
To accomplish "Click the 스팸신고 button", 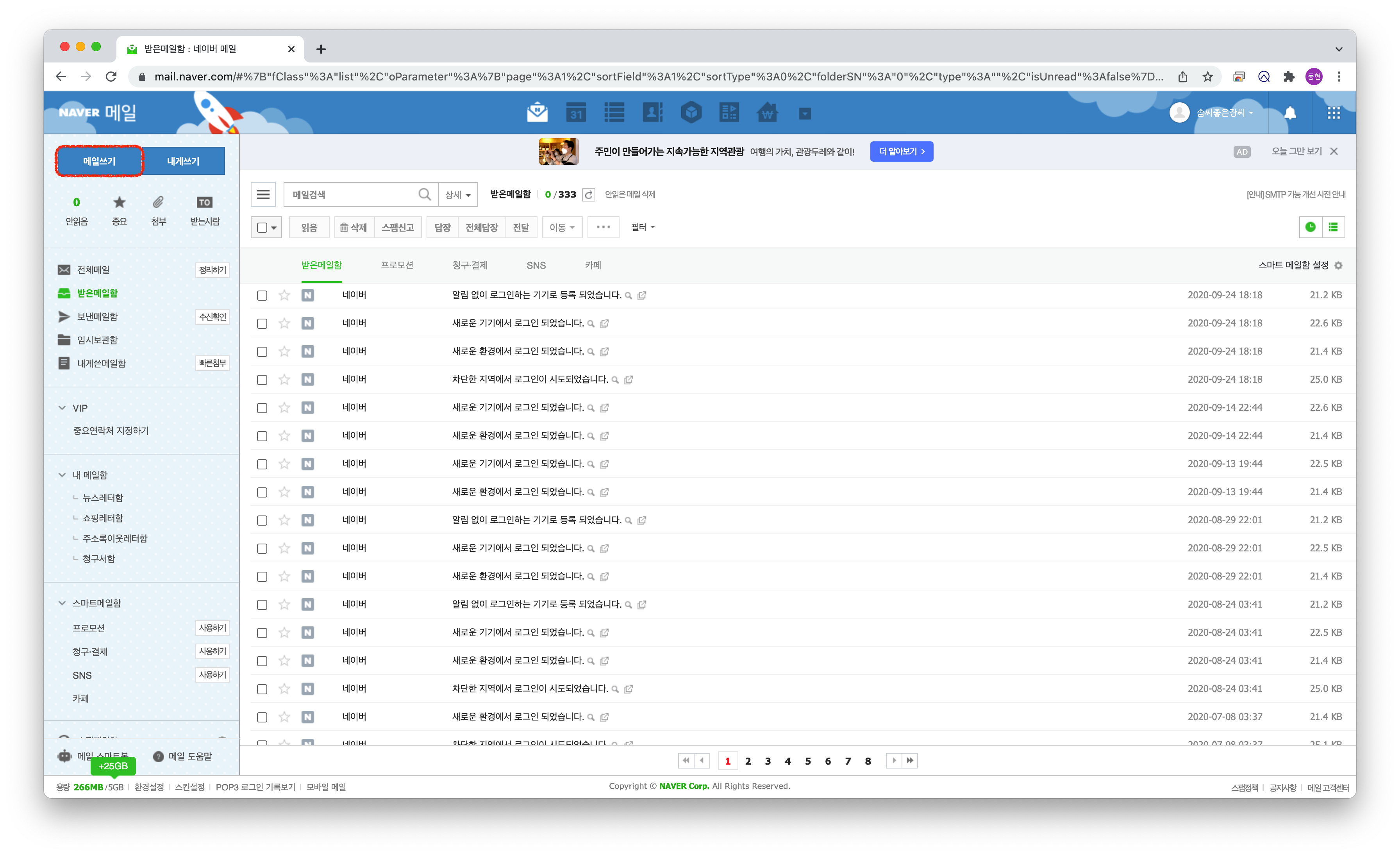I will pyautogui.click(x=398, y=227).
